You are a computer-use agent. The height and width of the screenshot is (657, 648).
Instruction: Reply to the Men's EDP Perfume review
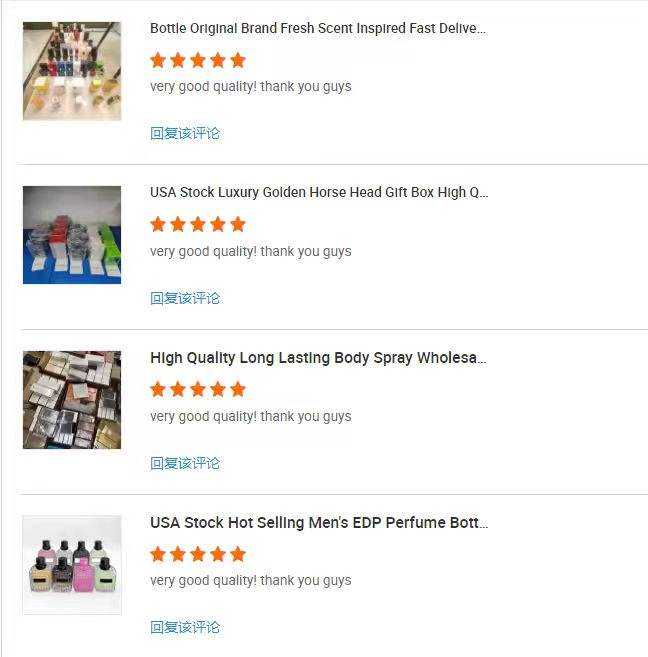pos(185,627)
